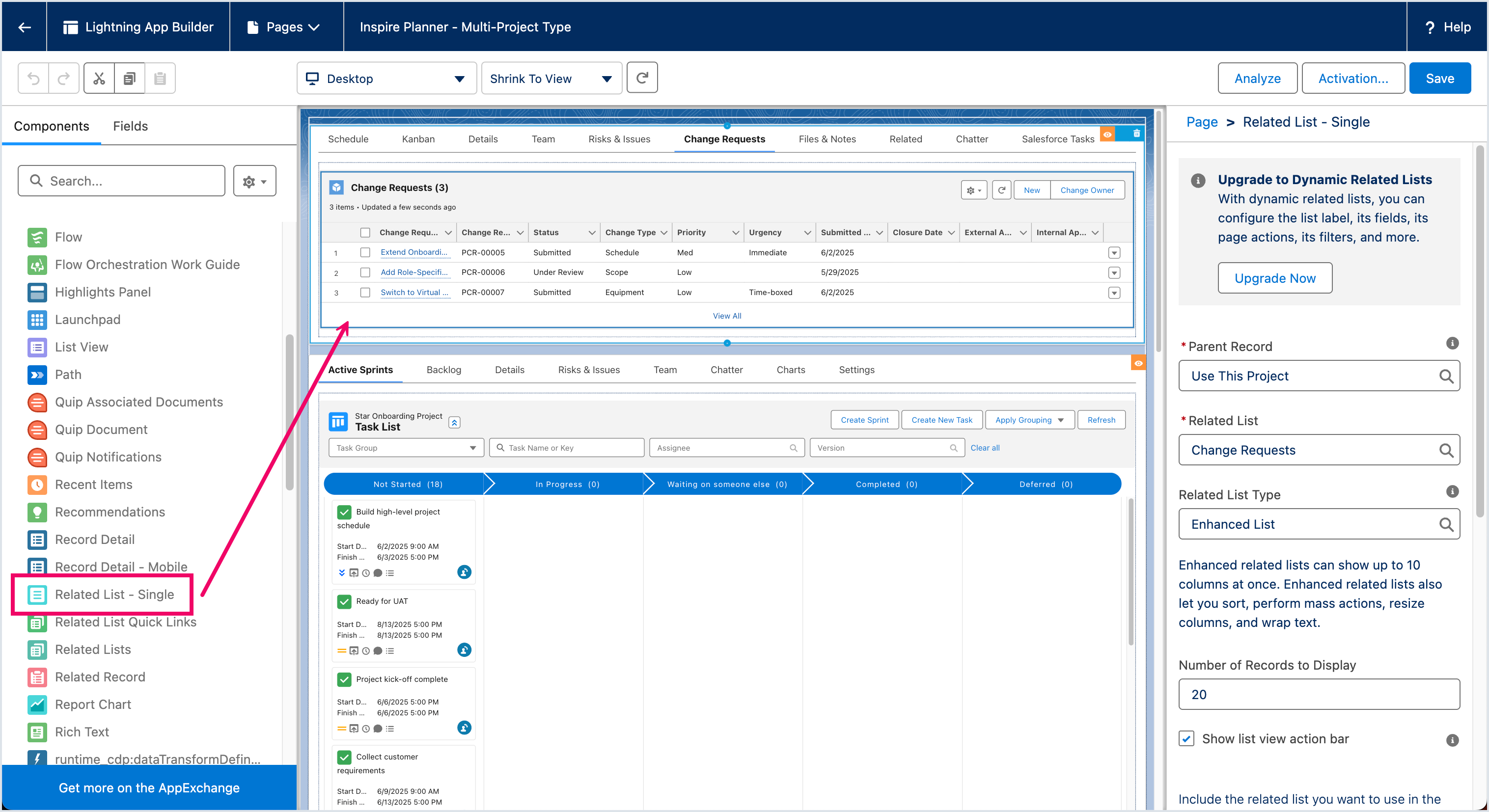Click the Change Requests list refresh icon
1489x812 pixels.
[1002, 190]
